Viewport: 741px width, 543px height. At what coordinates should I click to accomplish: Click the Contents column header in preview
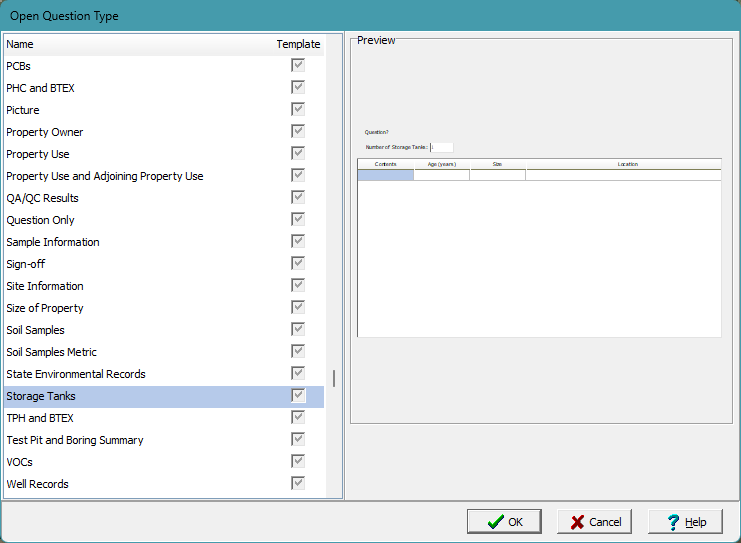click(x=386, y=164)
